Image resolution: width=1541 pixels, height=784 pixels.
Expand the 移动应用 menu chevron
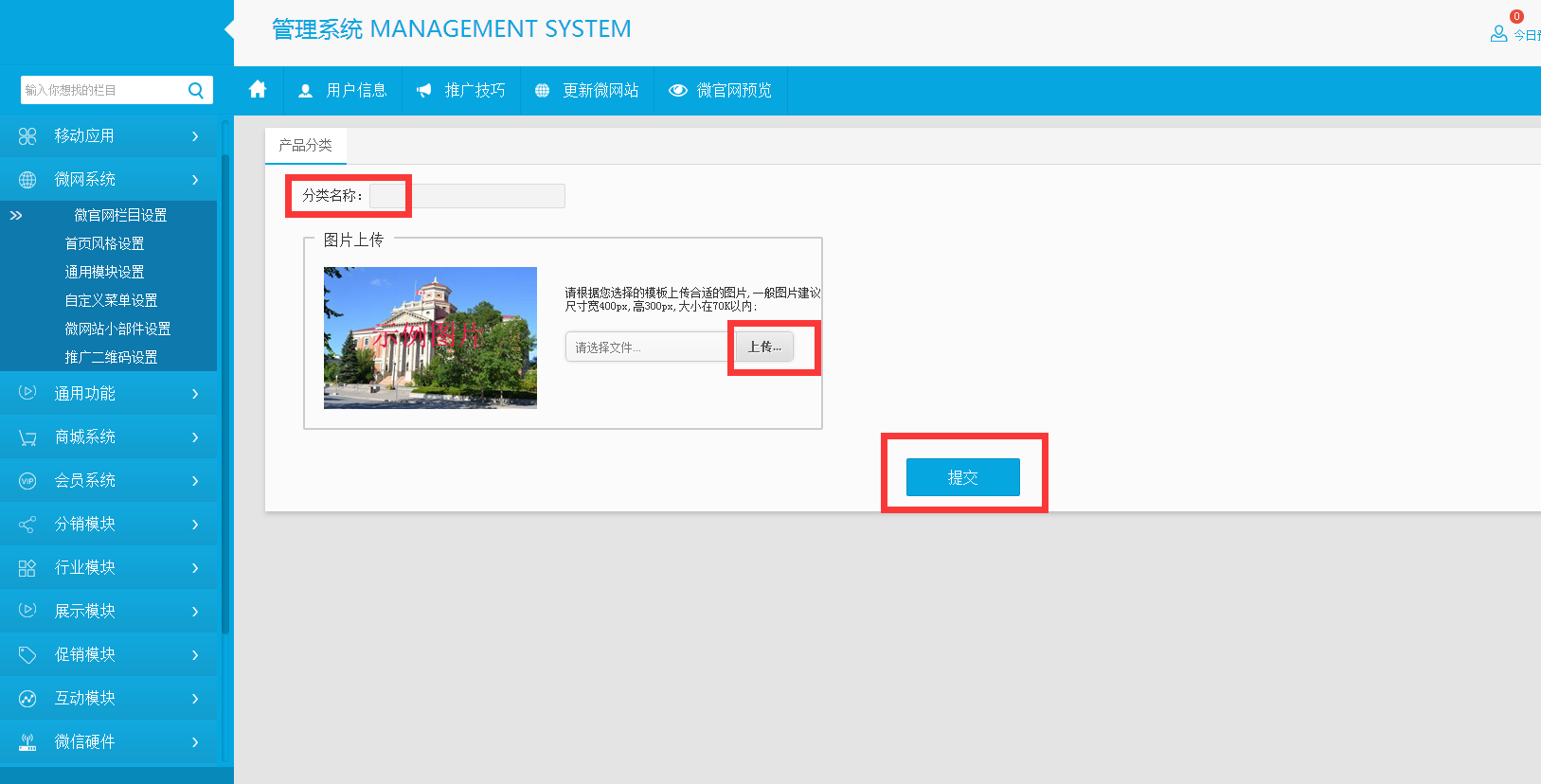[195, 136]
